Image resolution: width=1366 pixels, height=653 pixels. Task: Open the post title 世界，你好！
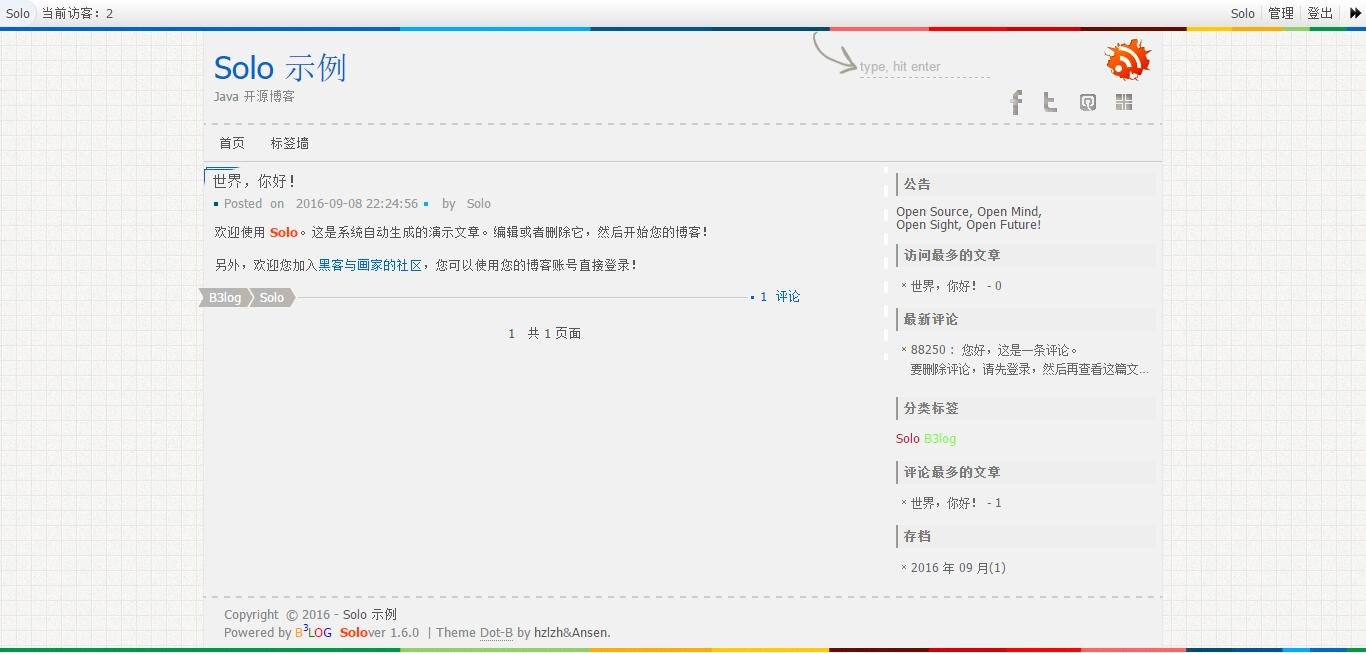pos(255,181)
